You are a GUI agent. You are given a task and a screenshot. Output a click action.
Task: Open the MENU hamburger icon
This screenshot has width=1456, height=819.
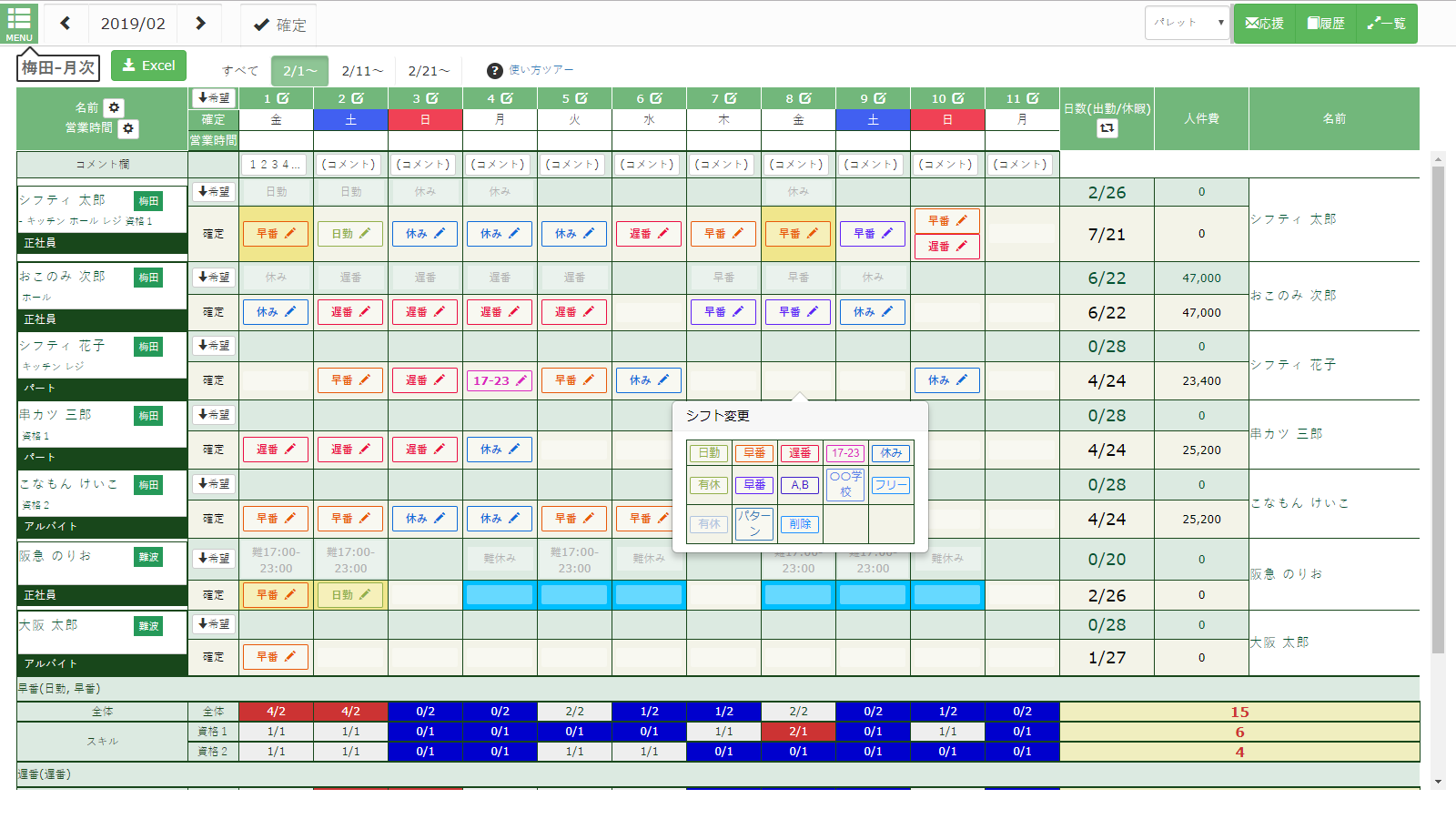(19, 23)
